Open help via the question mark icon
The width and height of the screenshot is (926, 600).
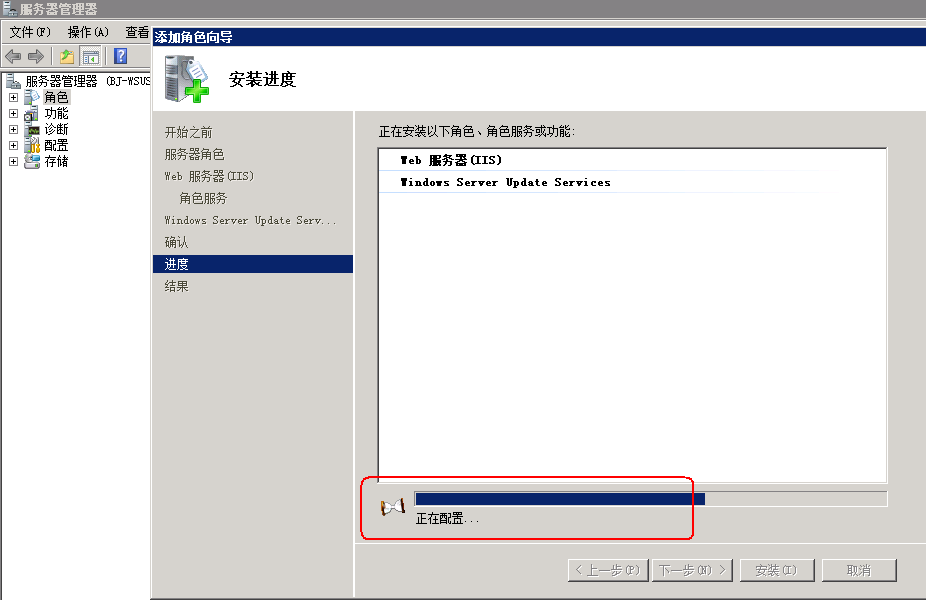(120, 56)
